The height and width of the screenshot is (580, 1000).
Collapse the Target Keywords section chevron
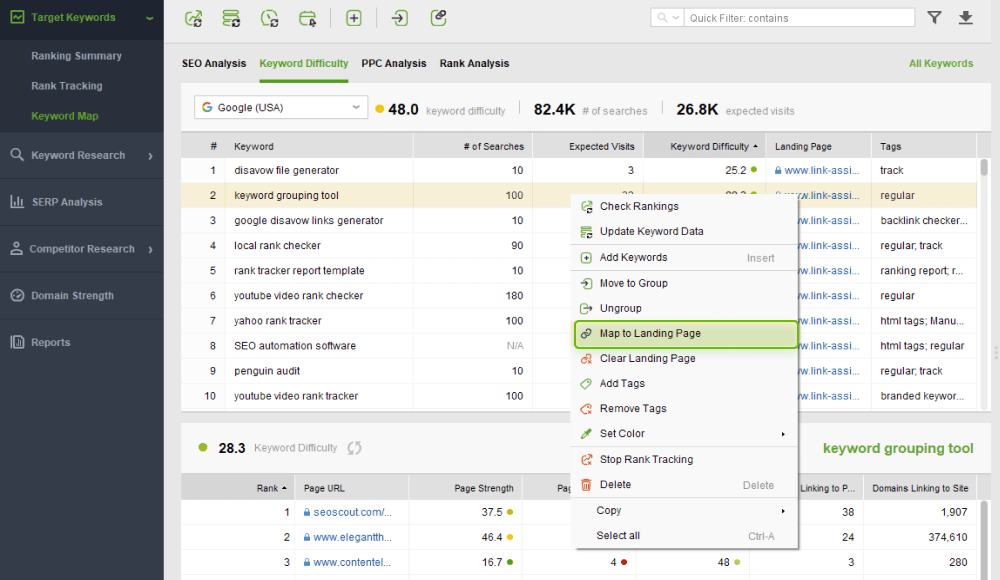pos(149,18)
